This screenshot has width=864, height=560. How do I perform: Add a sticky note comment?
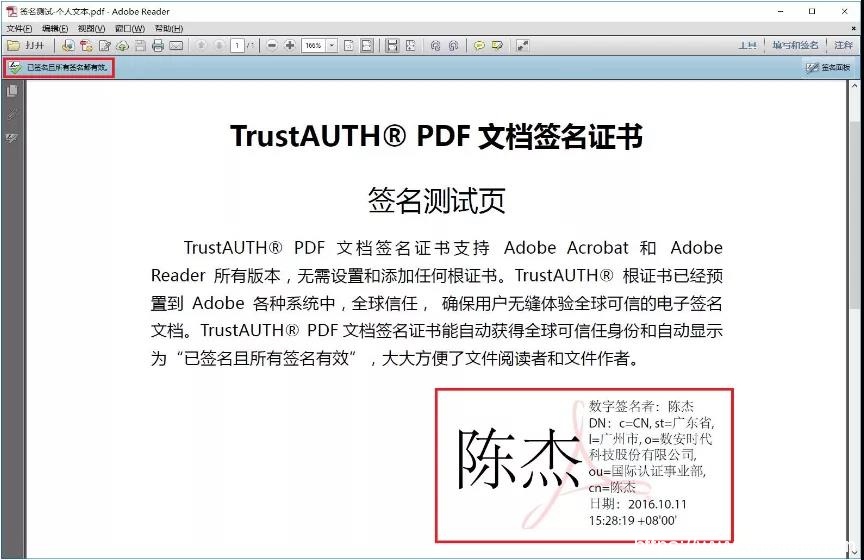[479, 46]
